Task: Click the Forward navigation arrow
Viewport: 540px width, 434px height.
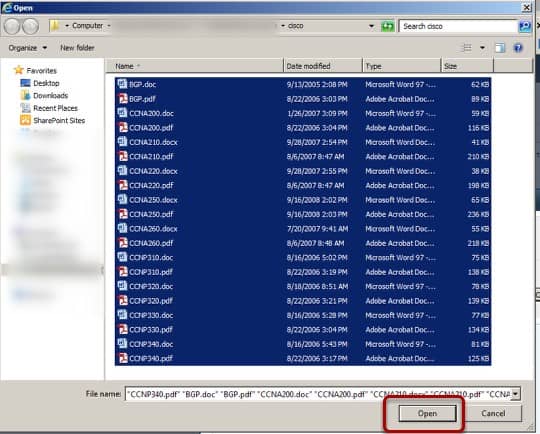Action: (30, 26)
